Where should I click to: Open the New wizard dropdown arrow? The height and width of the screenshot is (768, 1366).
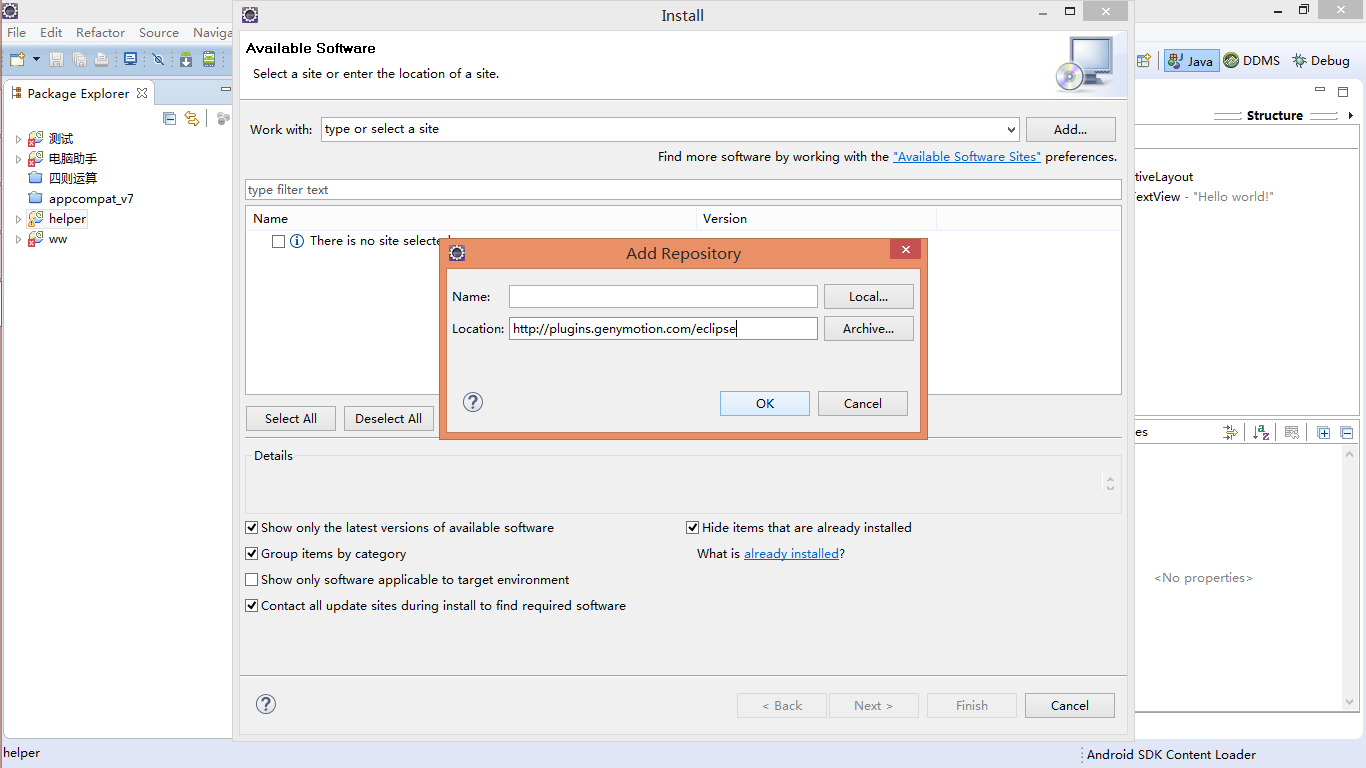pos(37,59)
